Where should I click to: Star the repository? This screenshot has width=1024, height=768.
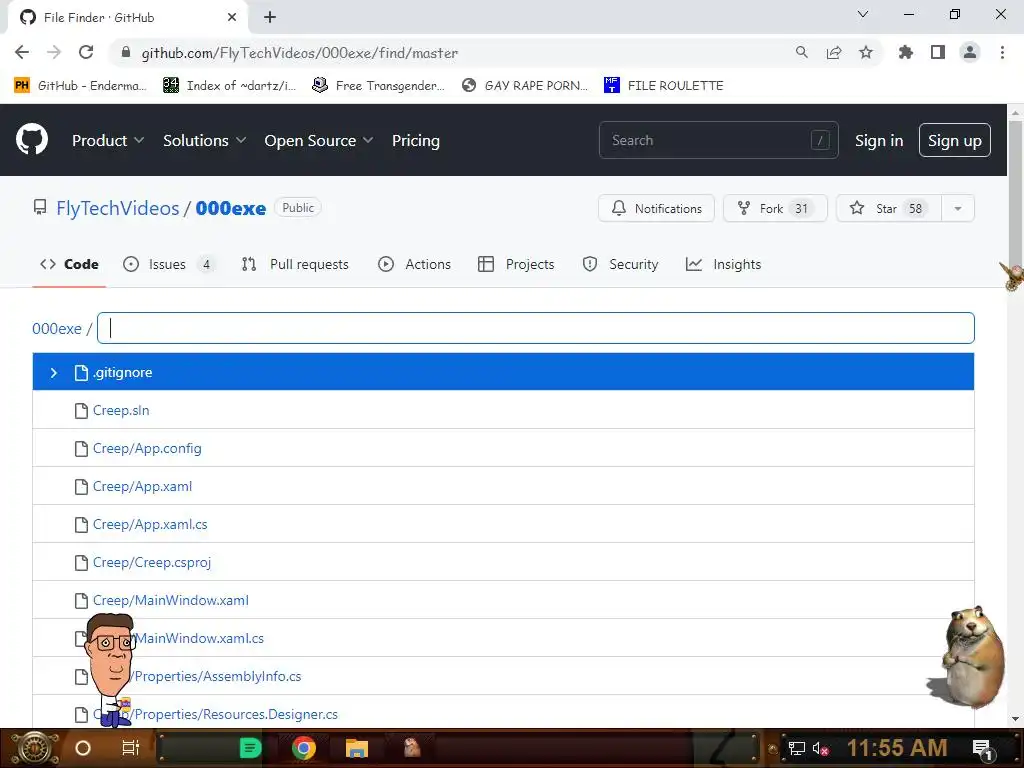pos(888,208)
